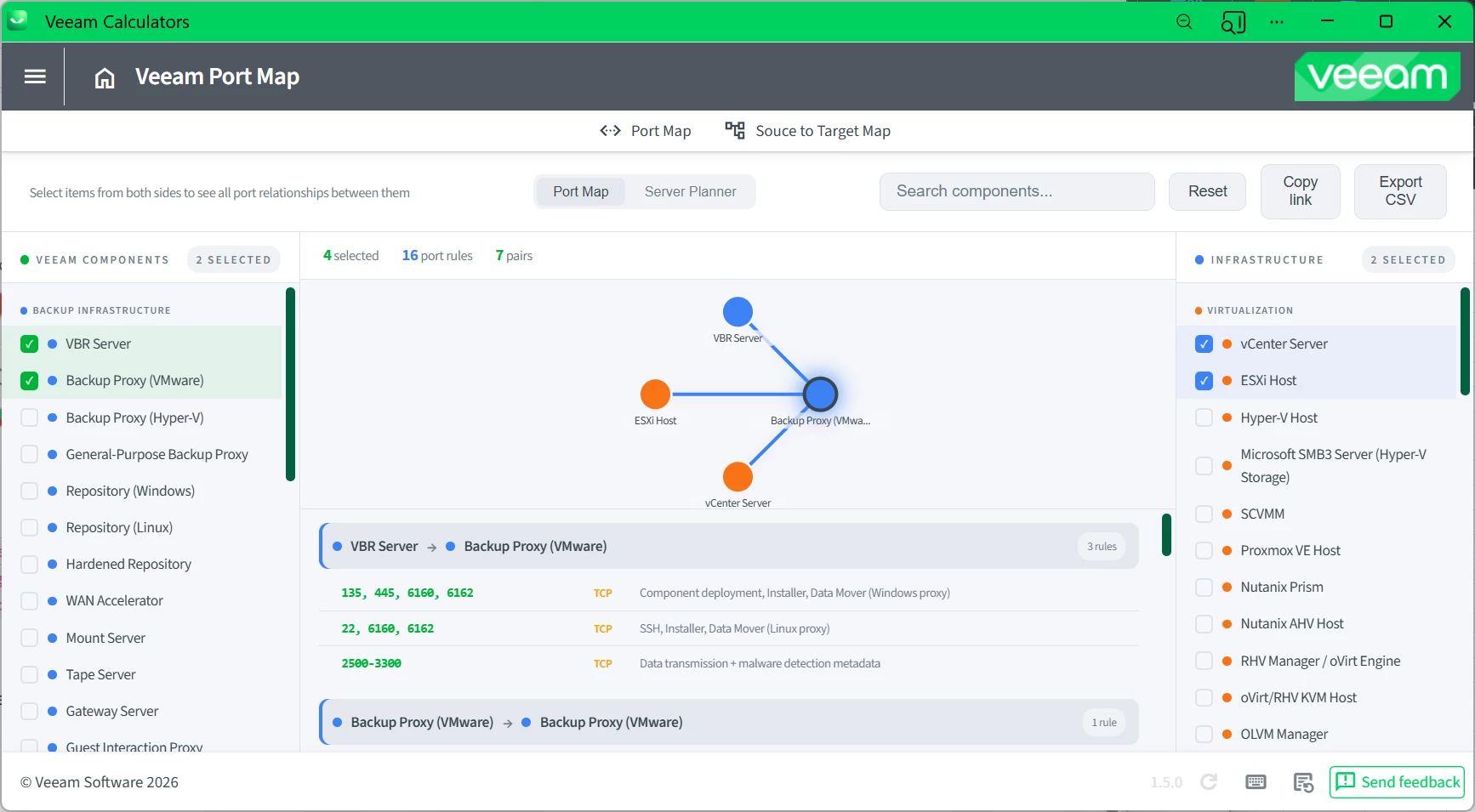This screenshot has width=1475, height=812.
Task: Click the Veeam components list scrollbar
Action: point(290,384)
